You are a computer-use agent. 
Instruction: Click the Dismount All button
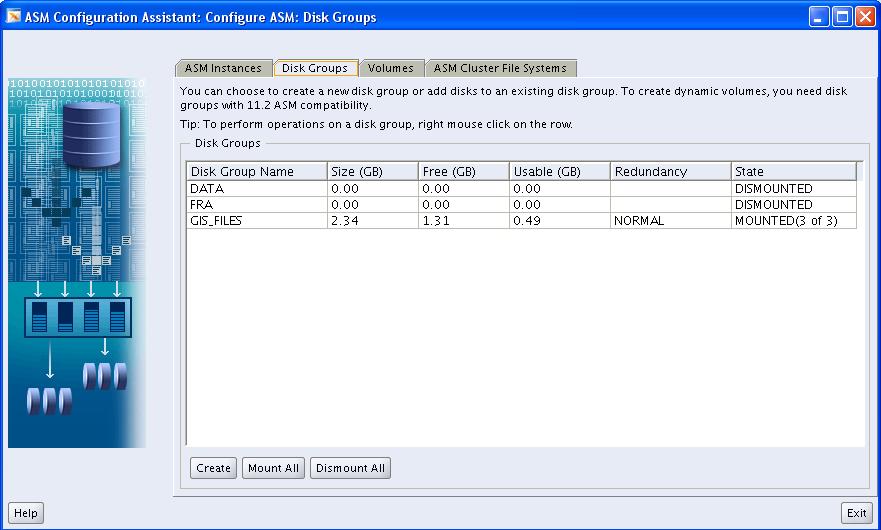[x=350, y=468]
